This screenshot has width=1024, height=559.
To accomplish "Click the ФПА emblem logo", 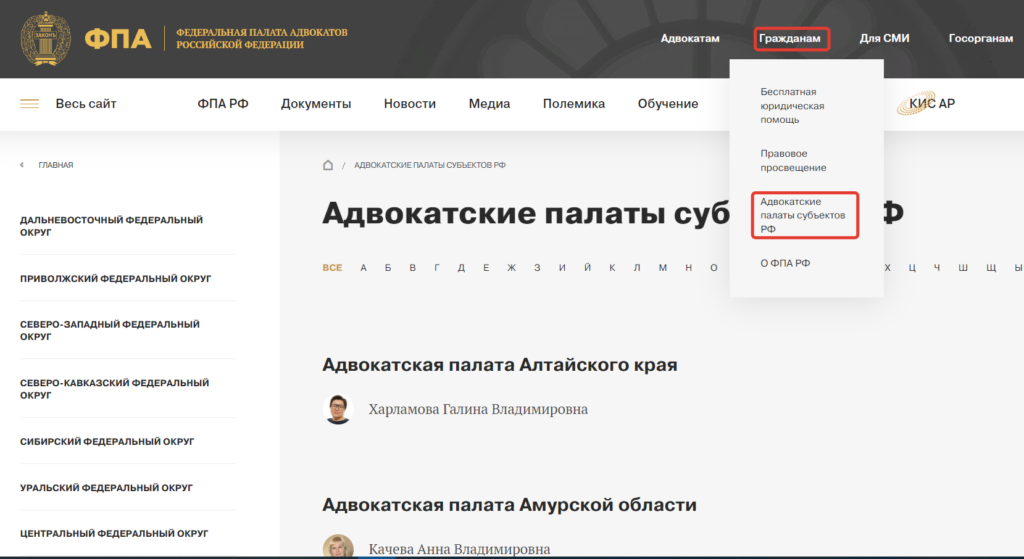I will coord(45,39).
